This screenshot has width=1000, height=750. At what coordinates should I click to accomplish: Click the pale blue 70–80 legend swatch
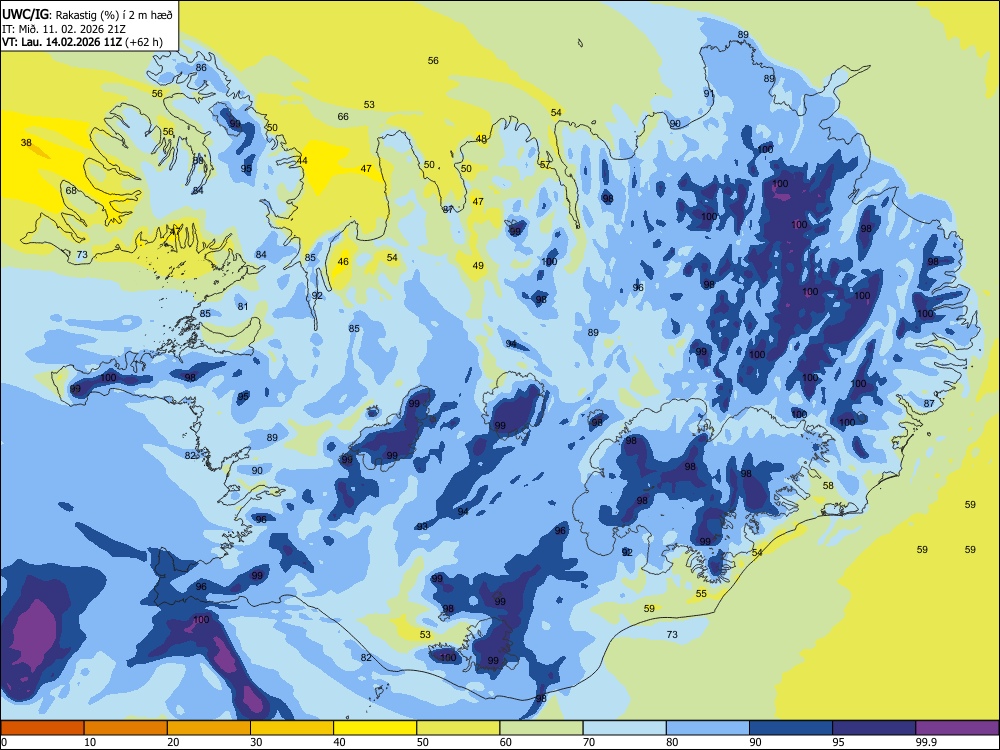[624, 728]
